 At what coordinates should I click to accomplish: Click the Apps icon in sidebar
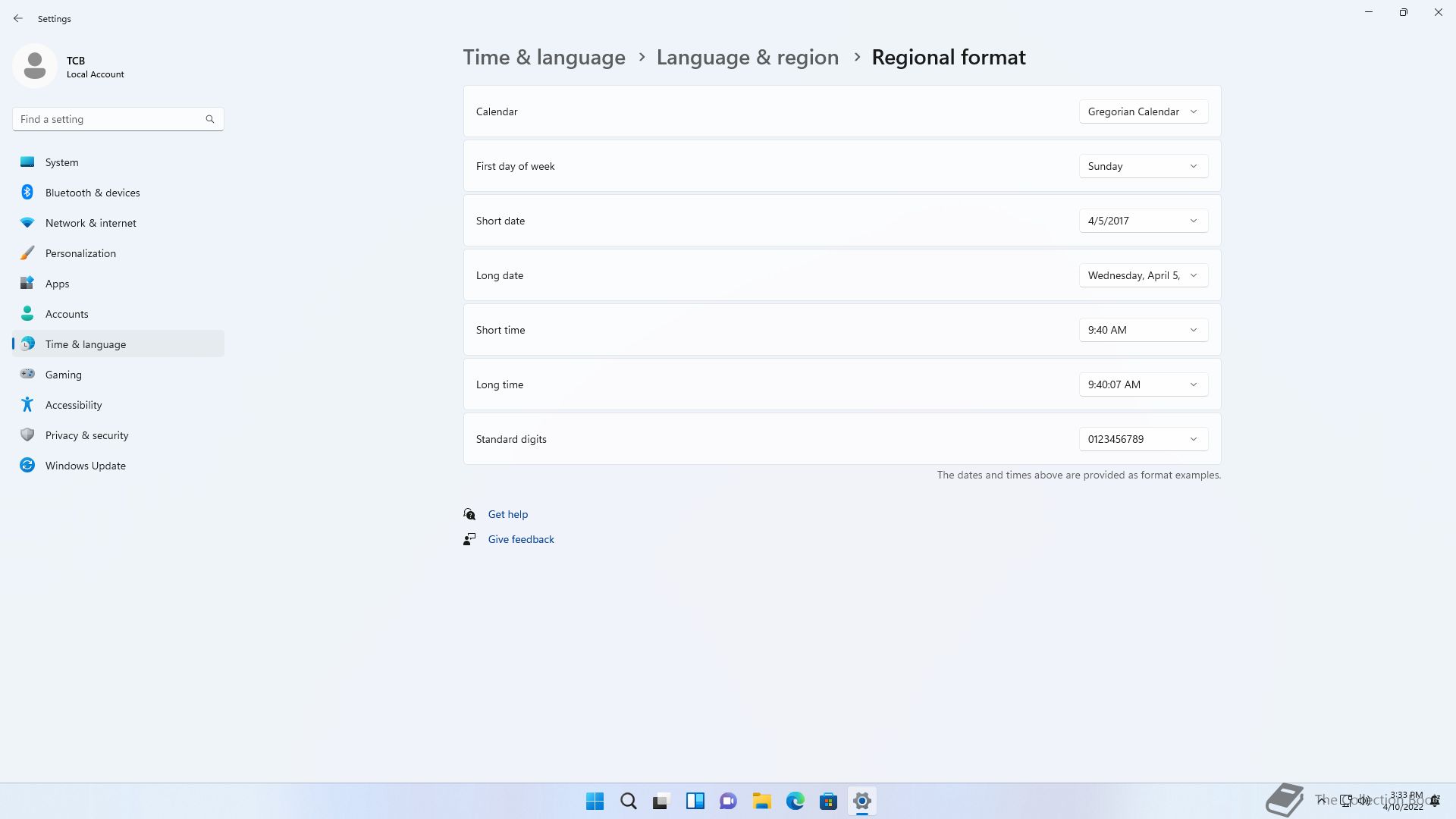pos(27,283)
